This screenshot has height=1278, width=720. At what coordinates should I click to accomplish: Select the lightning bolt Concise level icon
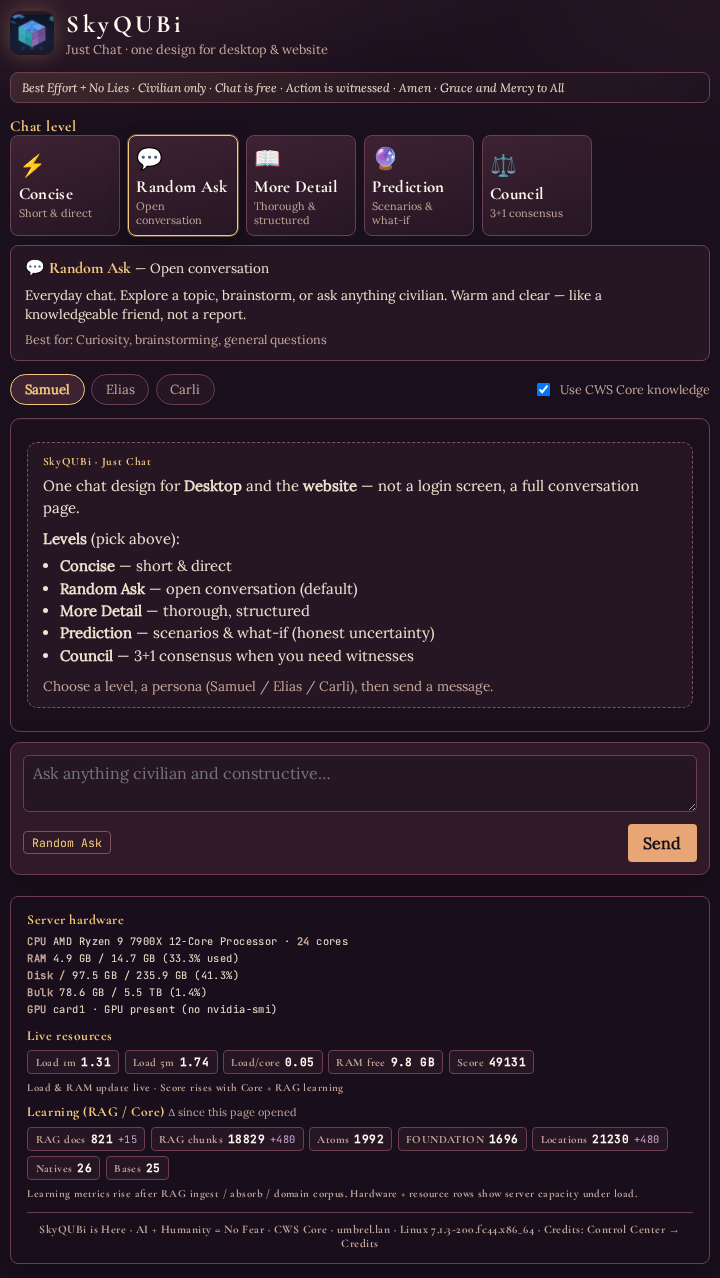click(32, 165)
